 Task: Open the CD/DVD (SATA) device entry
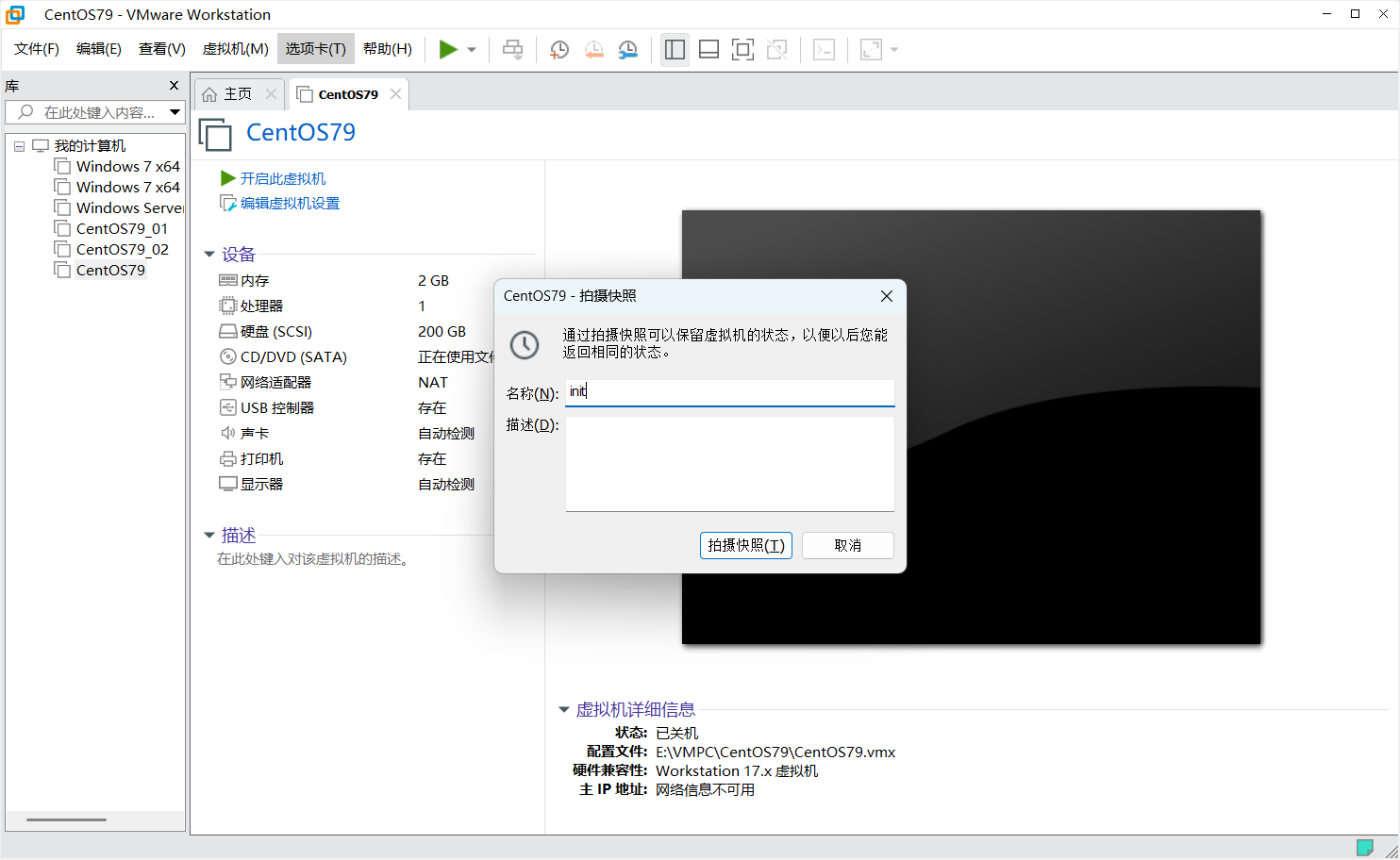click(x=283, y=357)
